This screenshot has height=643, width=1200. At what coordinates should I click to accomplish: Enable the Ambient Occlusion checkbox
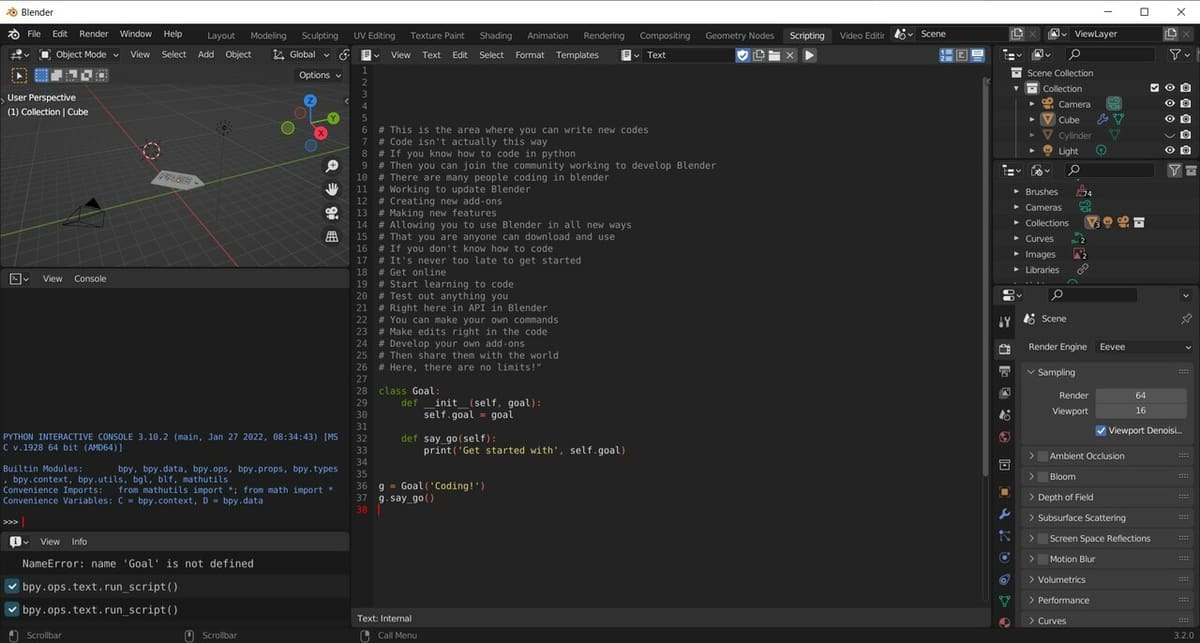1042,456
